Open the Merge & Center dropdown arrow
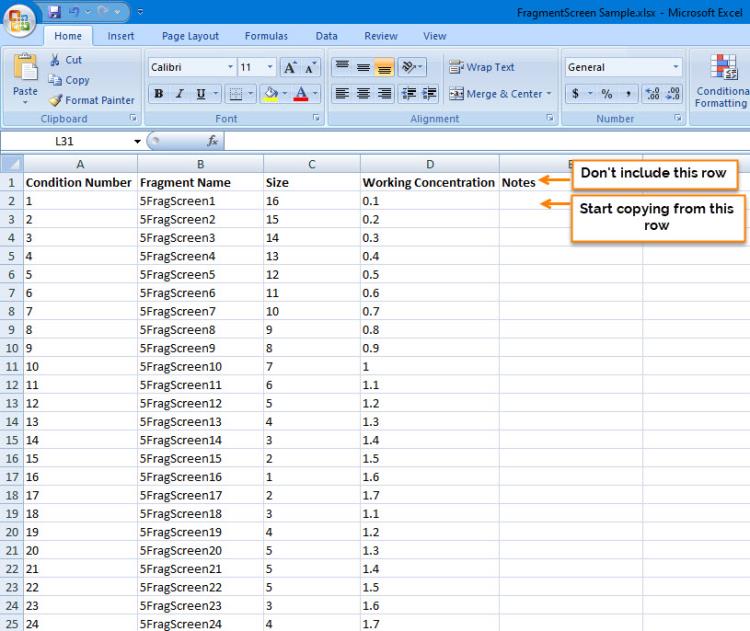The width and height of the screenshot is (750, 631). point(550,94)
